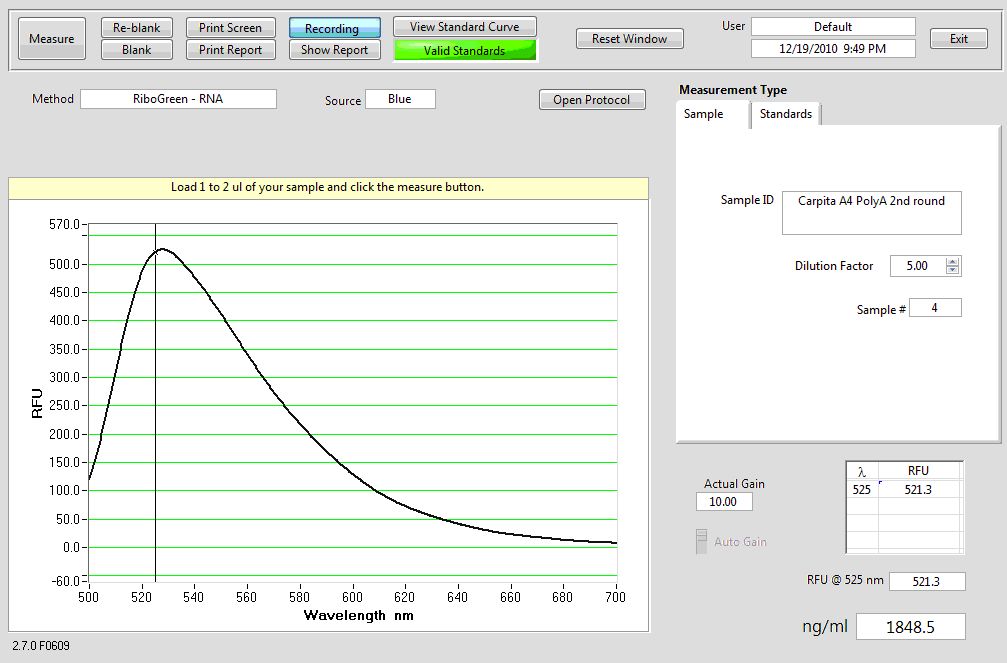The image size is (1007, 663).
Task: Switch to the Standards tab
Action: 785,114
